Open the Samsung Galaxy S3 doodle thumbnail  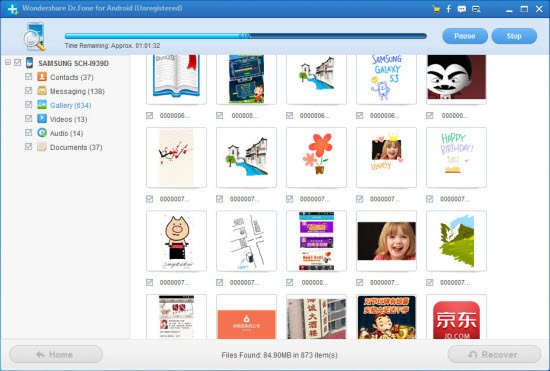(x=386, y=79)
